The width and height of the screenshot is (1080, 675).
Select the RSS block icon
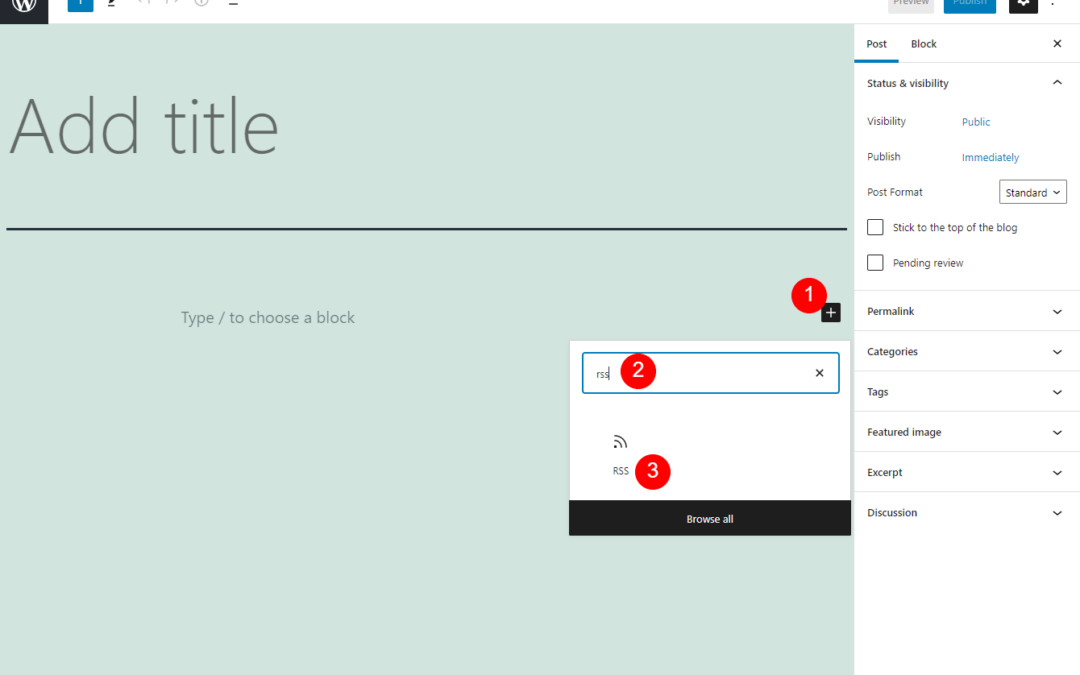click(620, 443)
